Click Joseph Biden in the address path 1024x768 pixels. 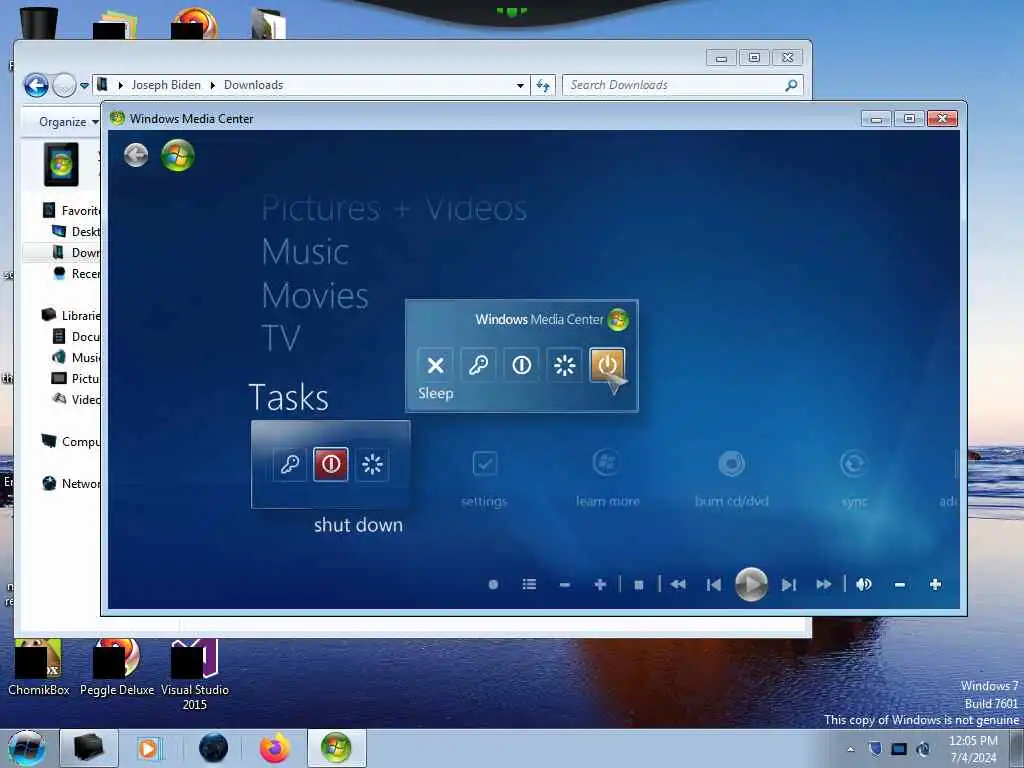(166, 85)
